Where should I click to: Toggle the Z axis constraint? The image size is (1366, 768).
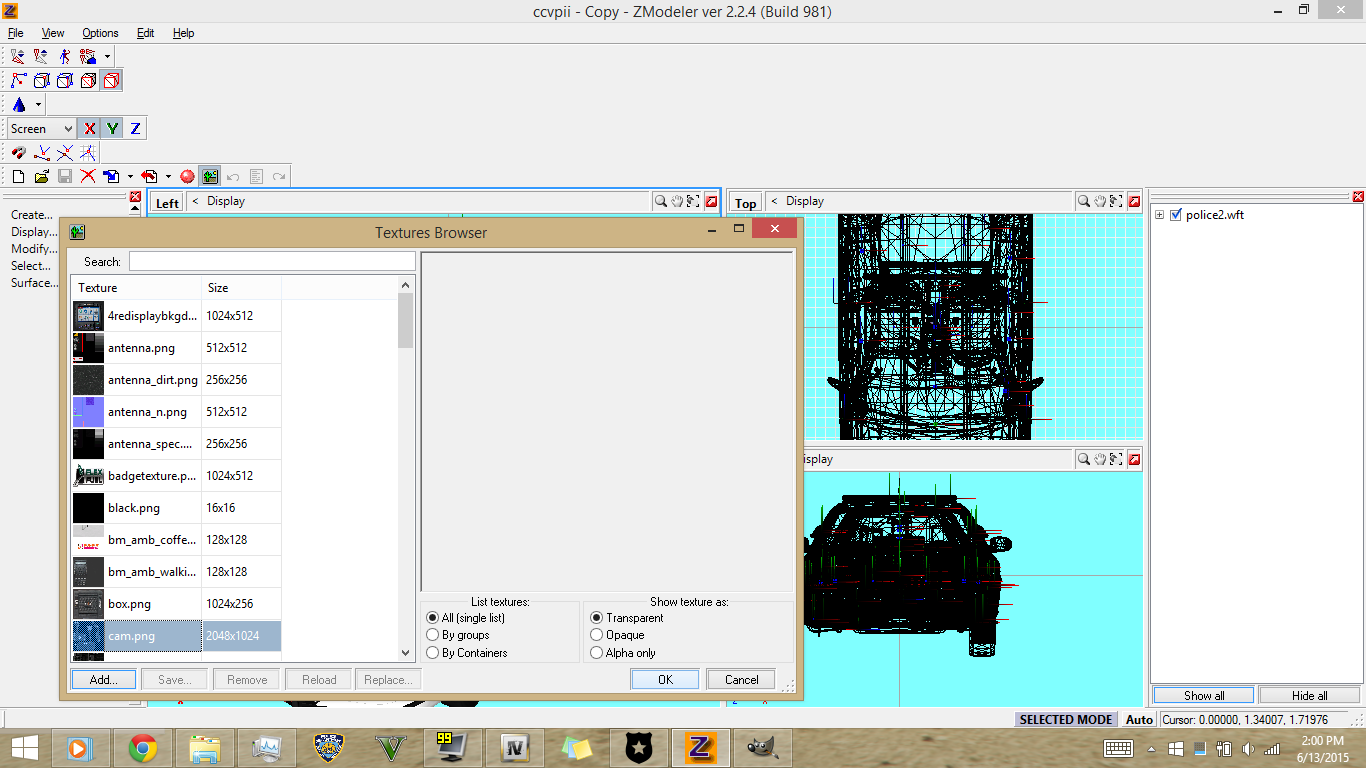coord(135,129)
